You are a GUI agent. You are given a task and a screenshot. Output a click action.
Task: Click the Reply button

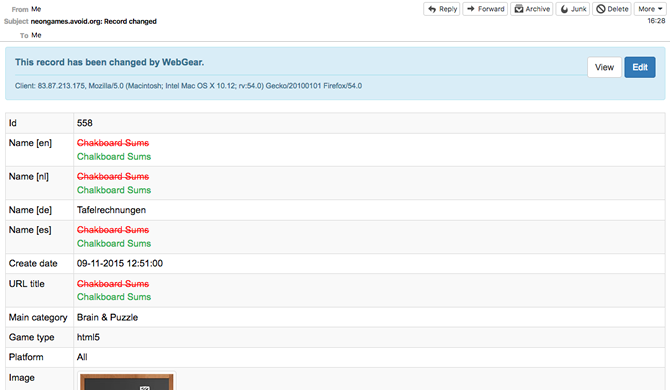click(441, 9)
